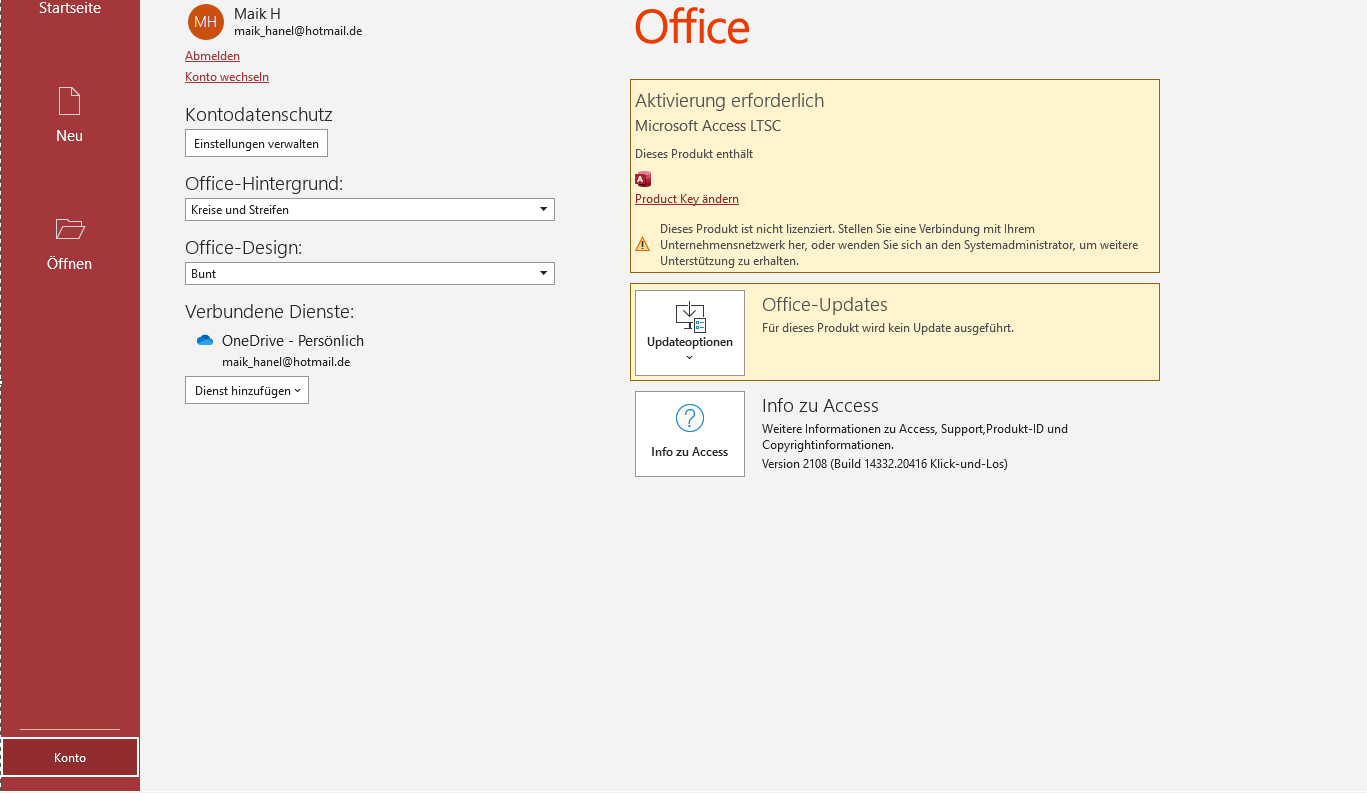The image size is (1367, 793).
Task: Click the Updateoptionen download icon
Action: click(x=690, y=317)
